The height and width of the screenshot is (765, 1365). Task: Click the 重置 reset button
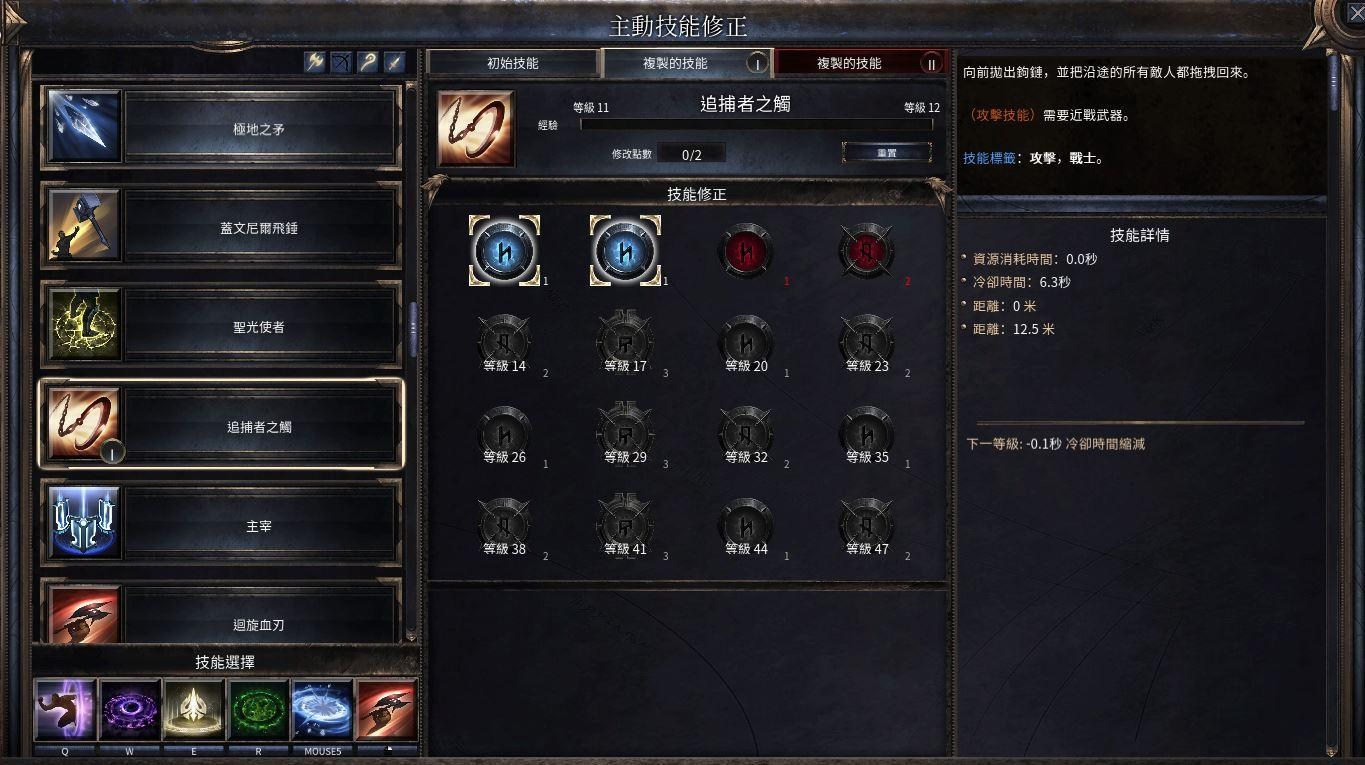click(887, 153)
